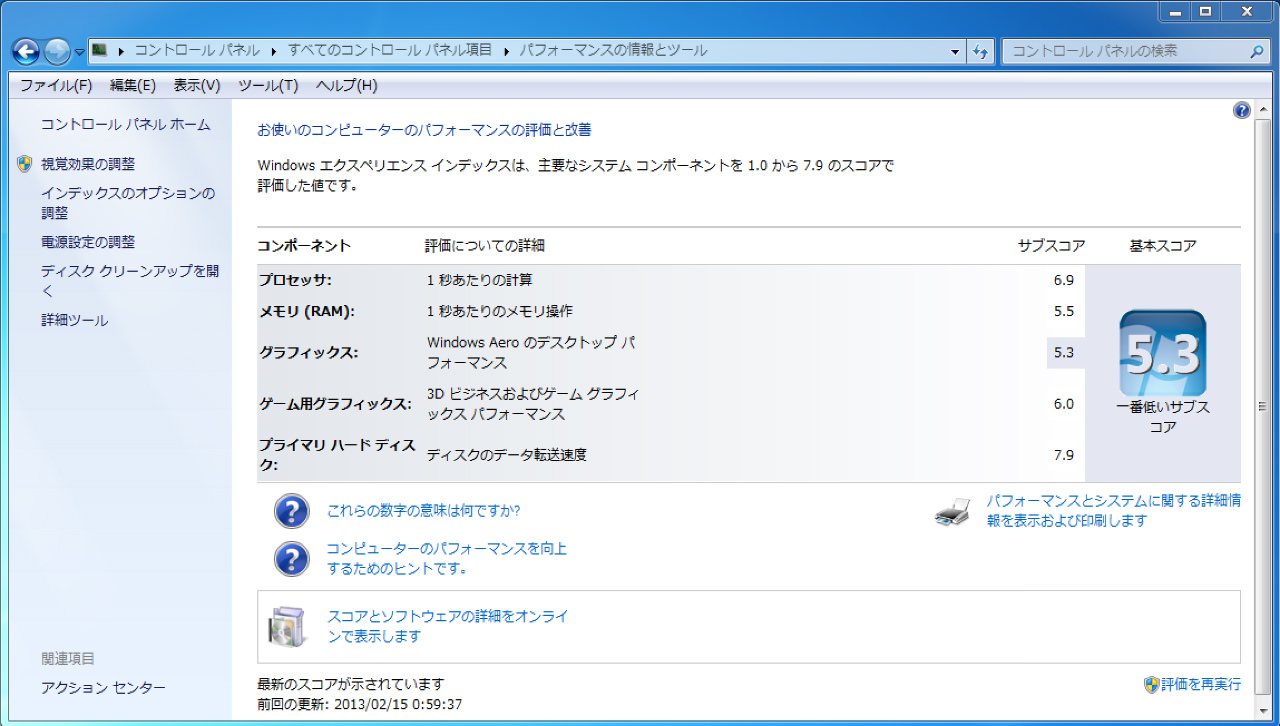Click question icon beside これらの数字の意味
The image size is (1280, 726).
coord(292,511)
